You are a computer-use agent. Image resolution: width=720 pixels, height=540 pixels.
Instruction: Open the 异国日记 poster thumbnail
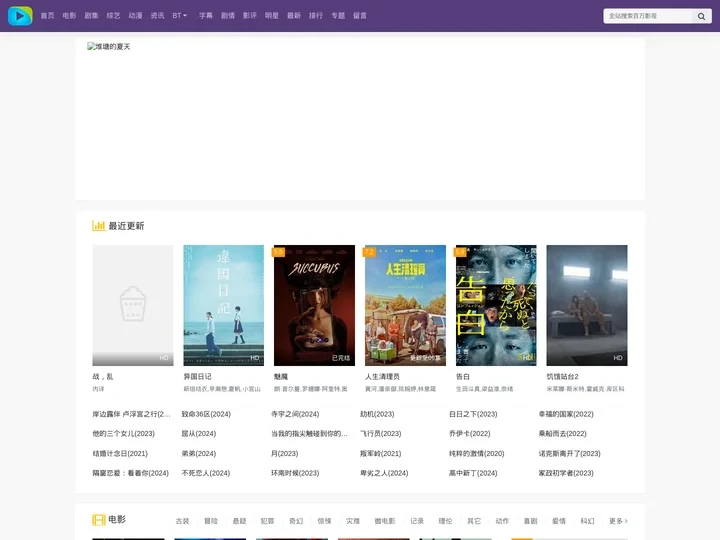[224, 305]
